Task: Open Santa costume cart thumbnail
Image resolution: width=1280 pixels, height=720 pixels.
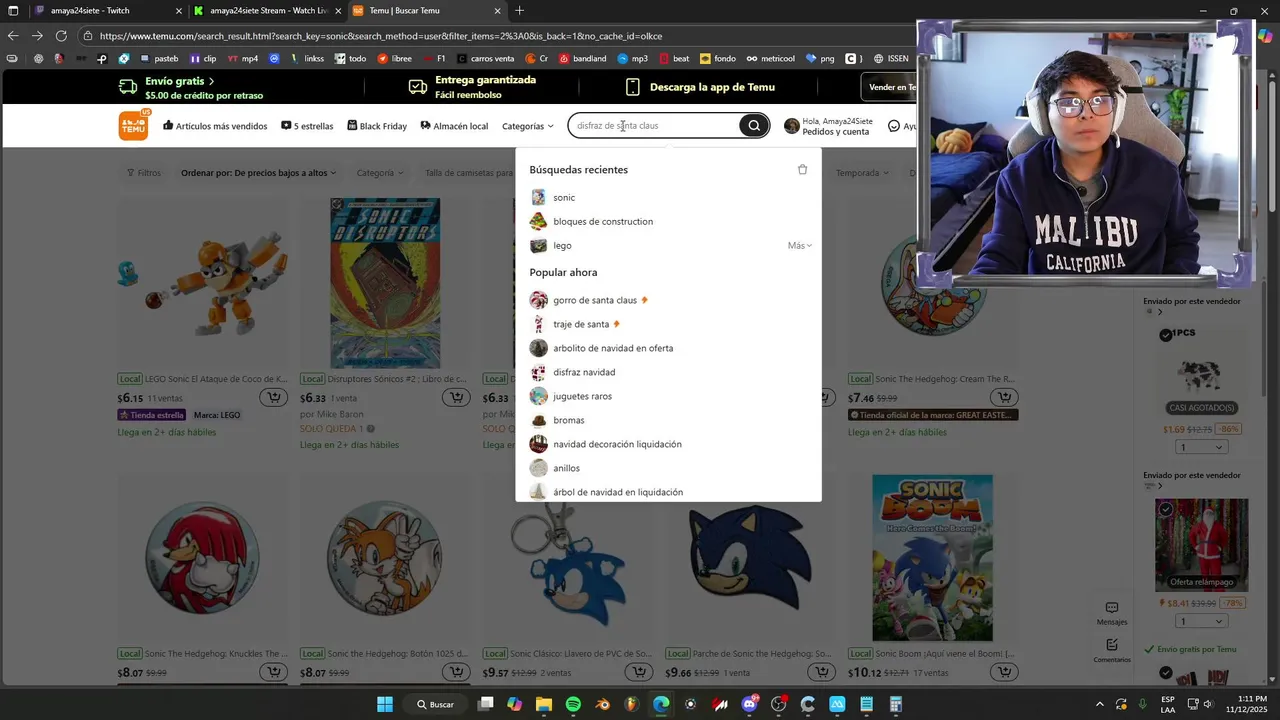Action: point(1201,545)
